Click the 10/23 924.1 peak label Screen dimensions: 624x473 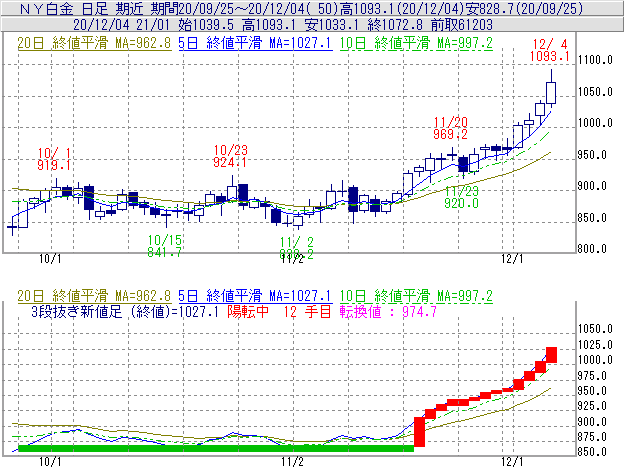tap(230, 156)
